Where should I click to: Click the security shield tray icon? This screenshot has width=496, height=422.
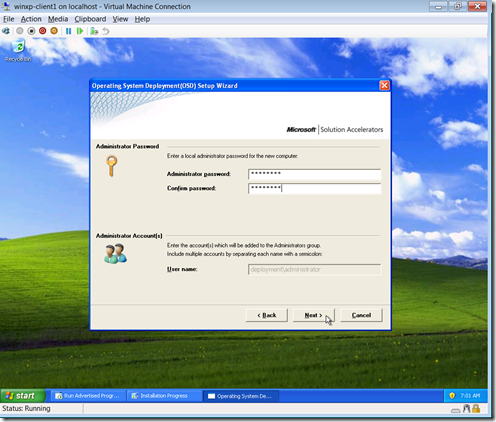coord(452,396)
